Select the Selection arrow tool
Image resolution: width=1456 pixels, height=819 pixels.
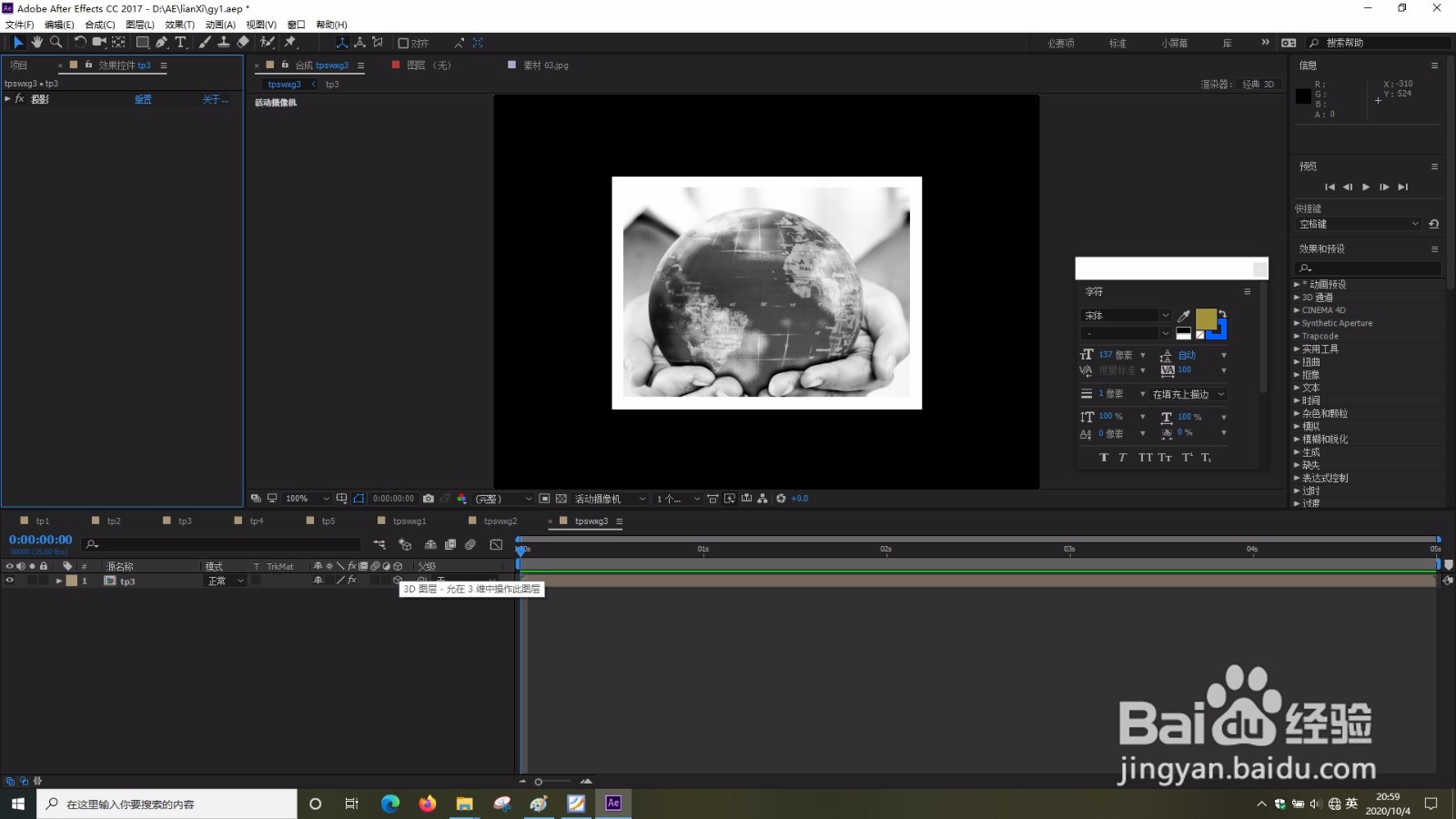(18, 42)
